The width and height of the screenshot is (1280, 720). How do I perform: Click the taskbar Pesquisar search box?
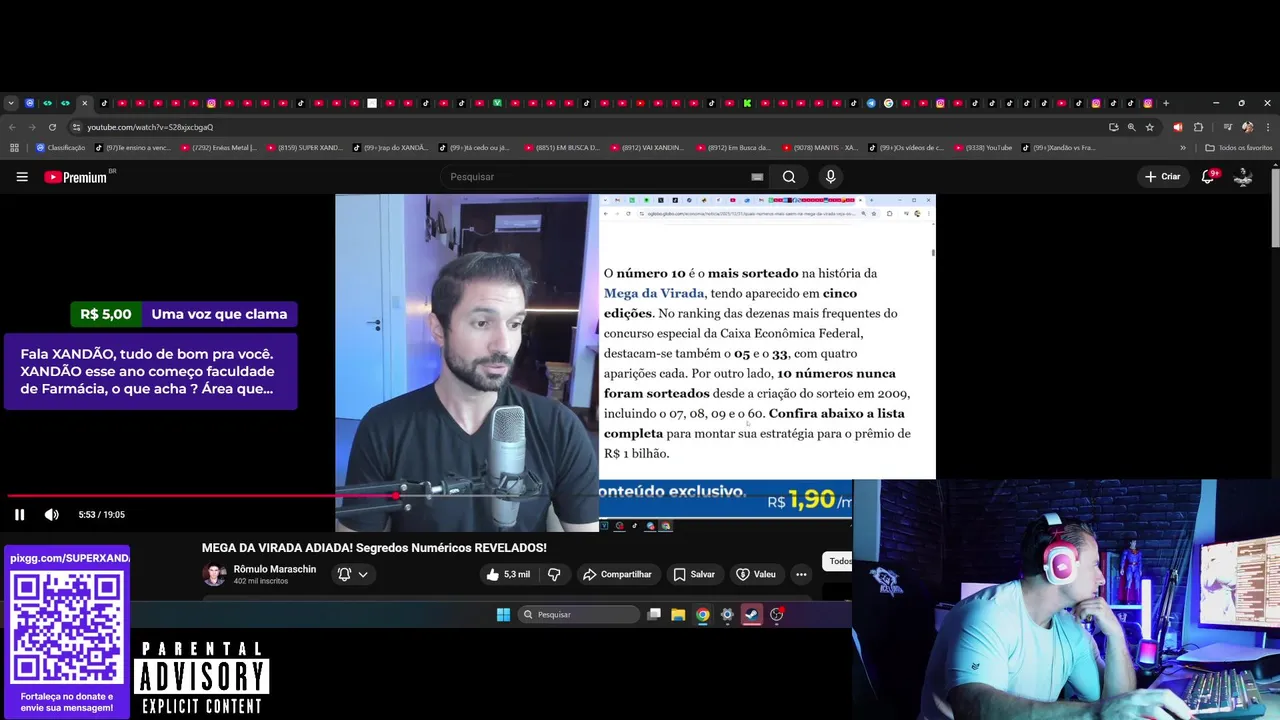pos(579,615)
